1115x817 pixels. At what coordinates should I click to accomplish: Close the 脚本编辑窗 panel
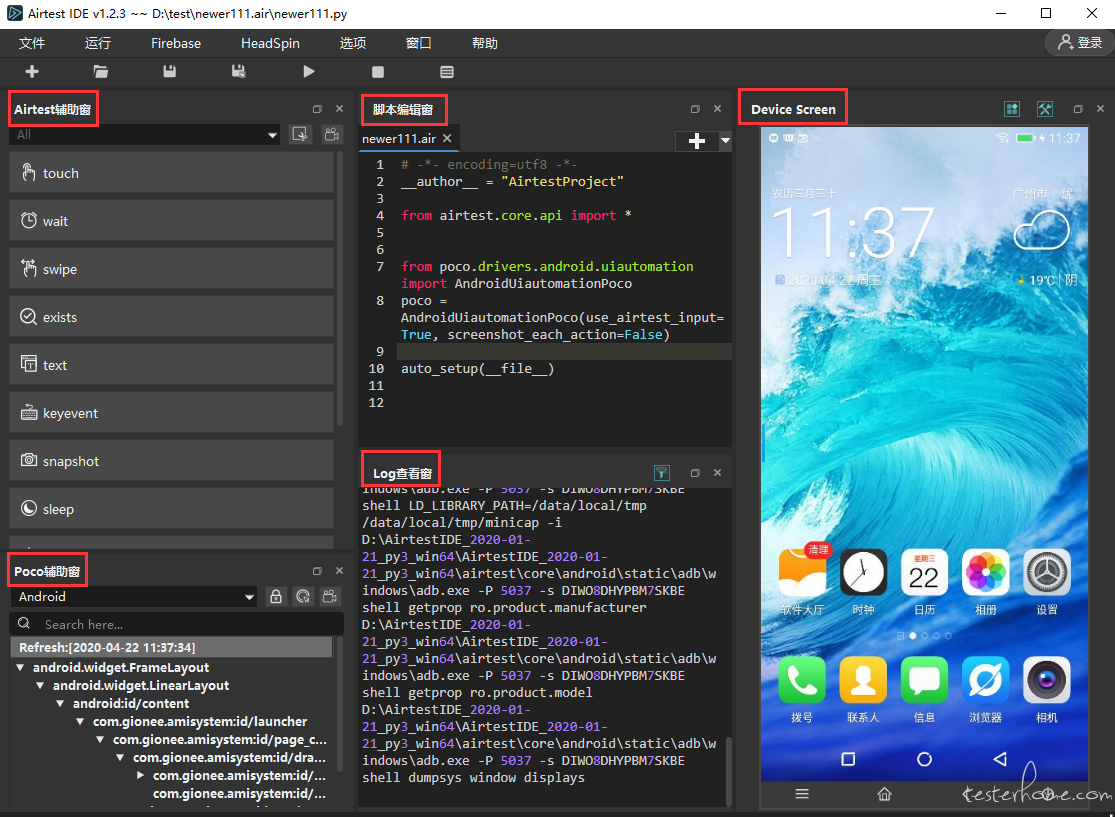pos(717,109)
